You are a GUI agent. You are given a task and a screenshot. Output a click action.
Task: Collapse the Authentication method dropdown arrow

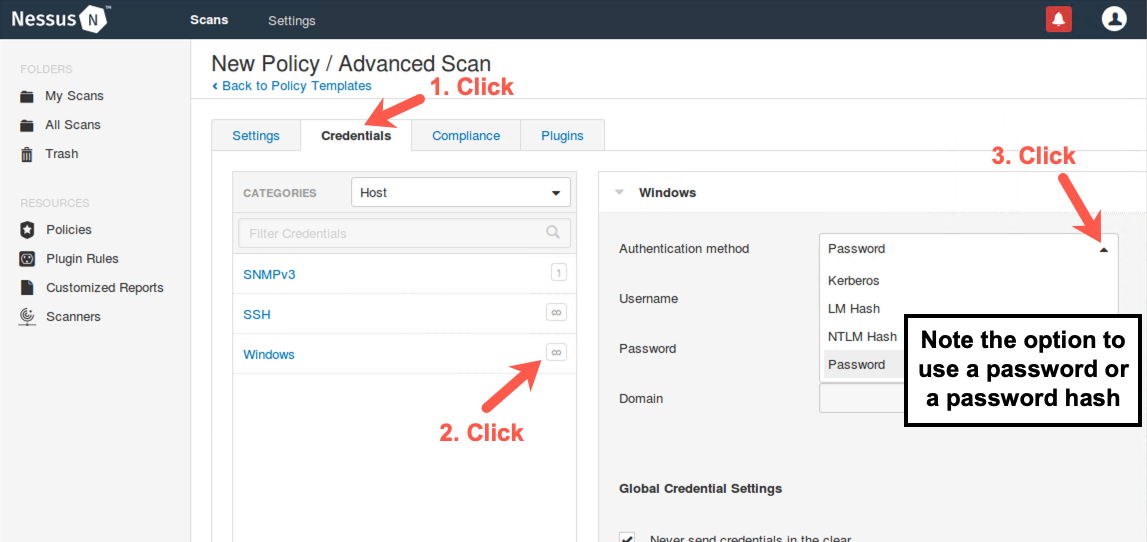coord(1103,249)
